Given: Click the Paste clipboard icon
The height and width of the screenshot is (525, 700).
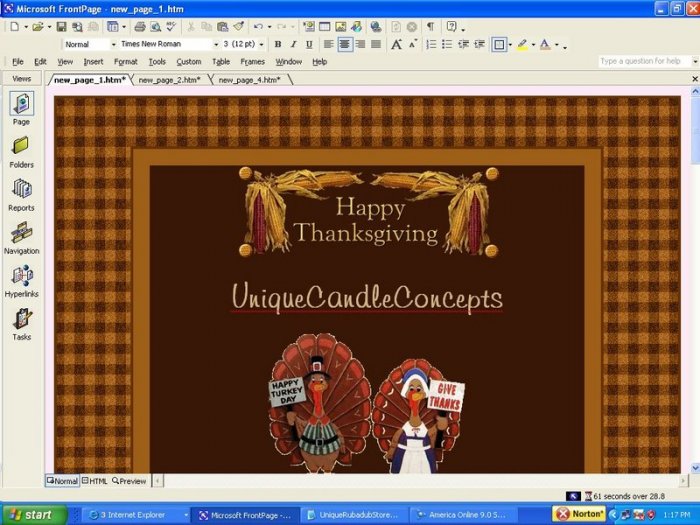Looking at the screenshot, I should point(222,27).
